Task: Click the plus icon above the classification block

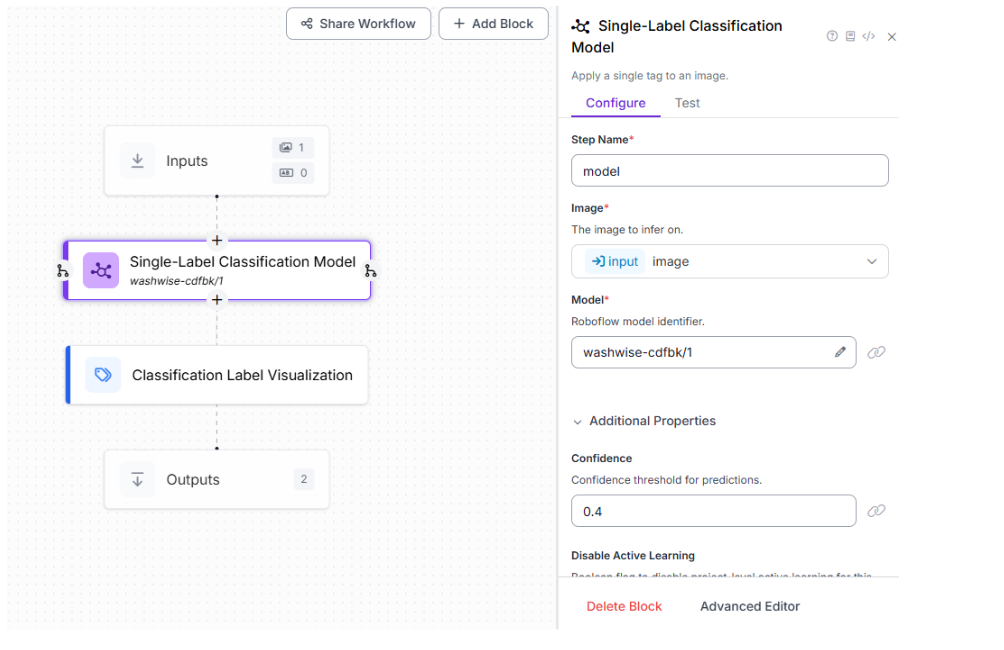Action: pyautogui.click(x=217, y=240)
